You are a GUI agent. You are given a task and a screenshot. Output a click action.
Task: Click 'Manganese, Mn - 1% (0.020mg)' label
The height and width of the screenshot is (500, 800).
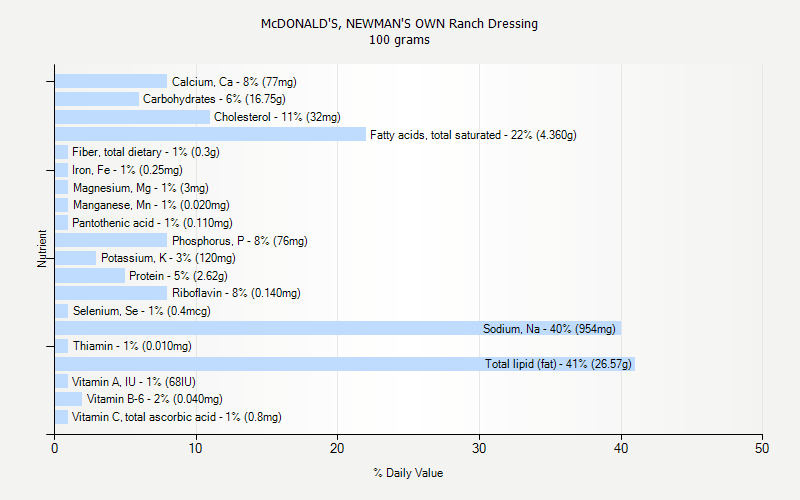click(151, 205)
